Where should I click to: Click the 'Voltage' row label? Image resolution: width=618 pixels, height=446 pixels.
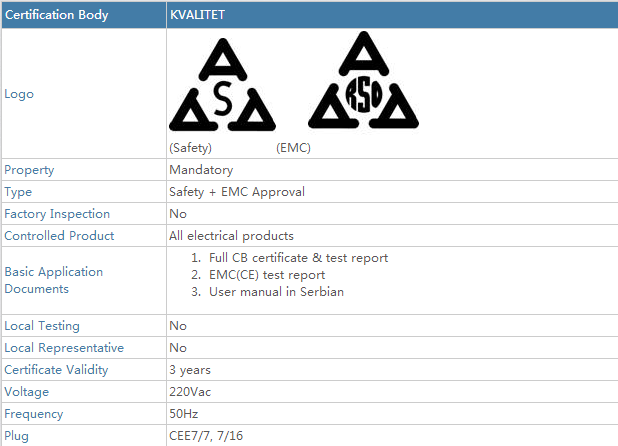[x=27, y=392]
